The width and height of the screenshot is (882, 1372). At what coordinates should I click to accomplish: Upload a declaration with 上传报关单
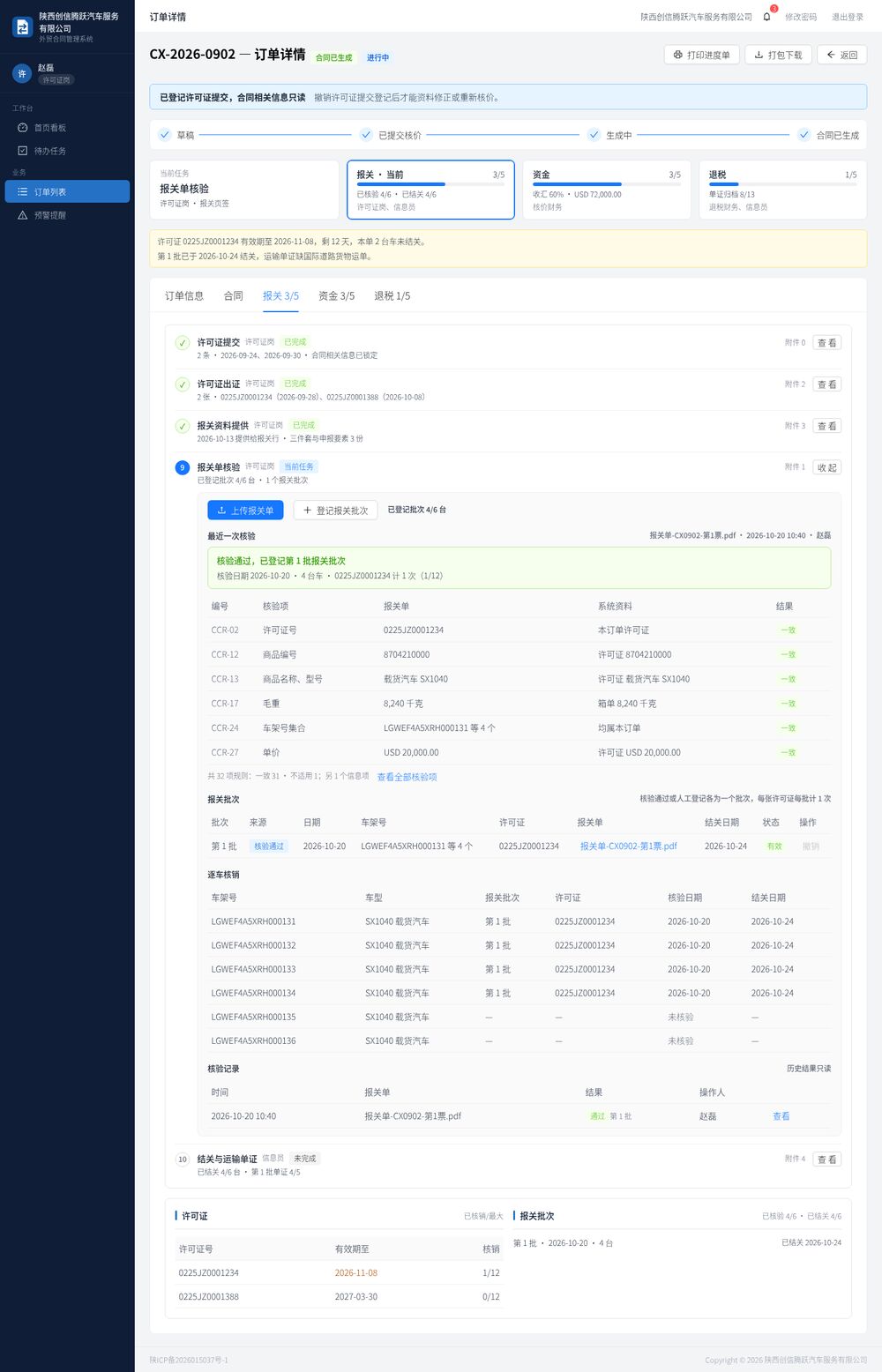coord(246,511)
